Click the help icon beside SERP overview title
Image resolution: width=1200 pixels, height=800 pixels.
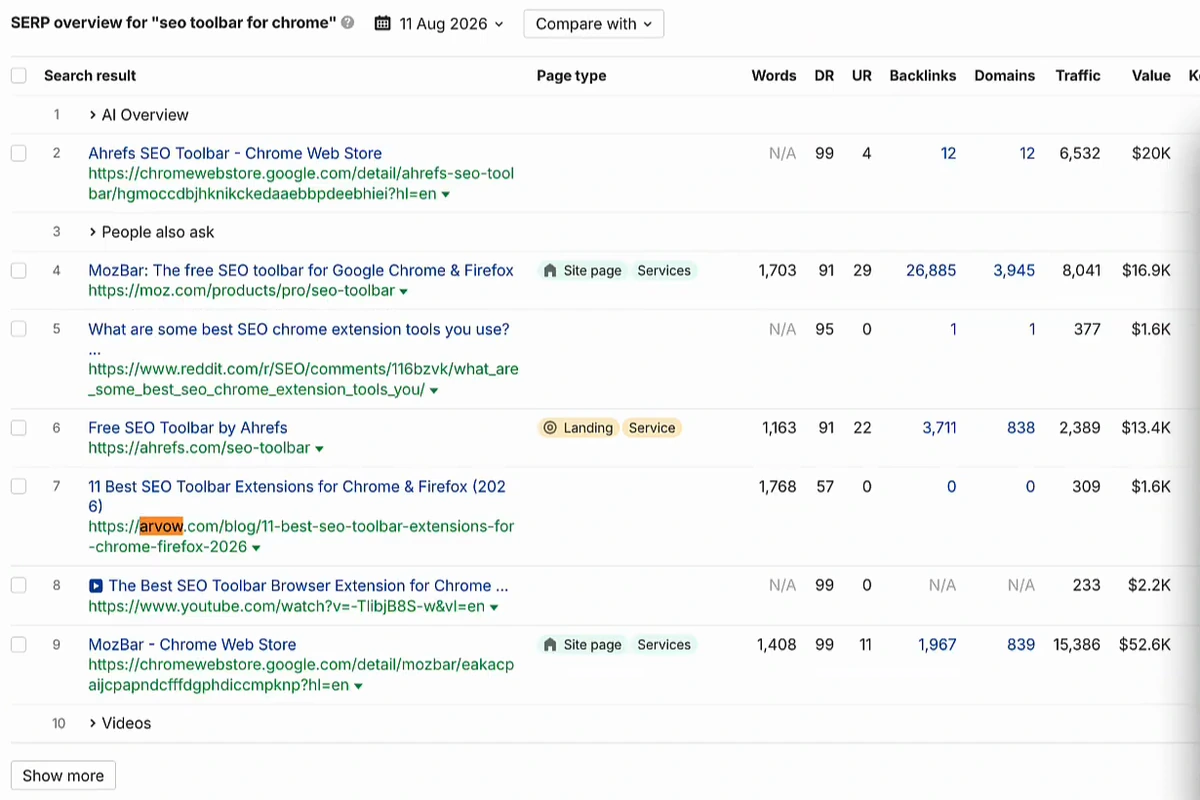(x=348, y=23)
